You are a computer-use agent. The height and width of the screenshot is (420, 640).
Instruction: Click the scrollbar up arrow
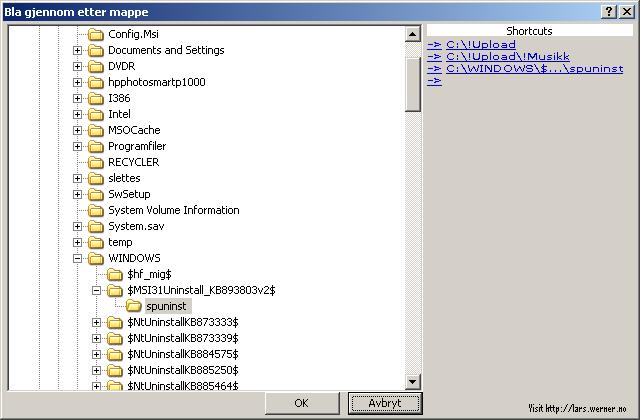413,34
